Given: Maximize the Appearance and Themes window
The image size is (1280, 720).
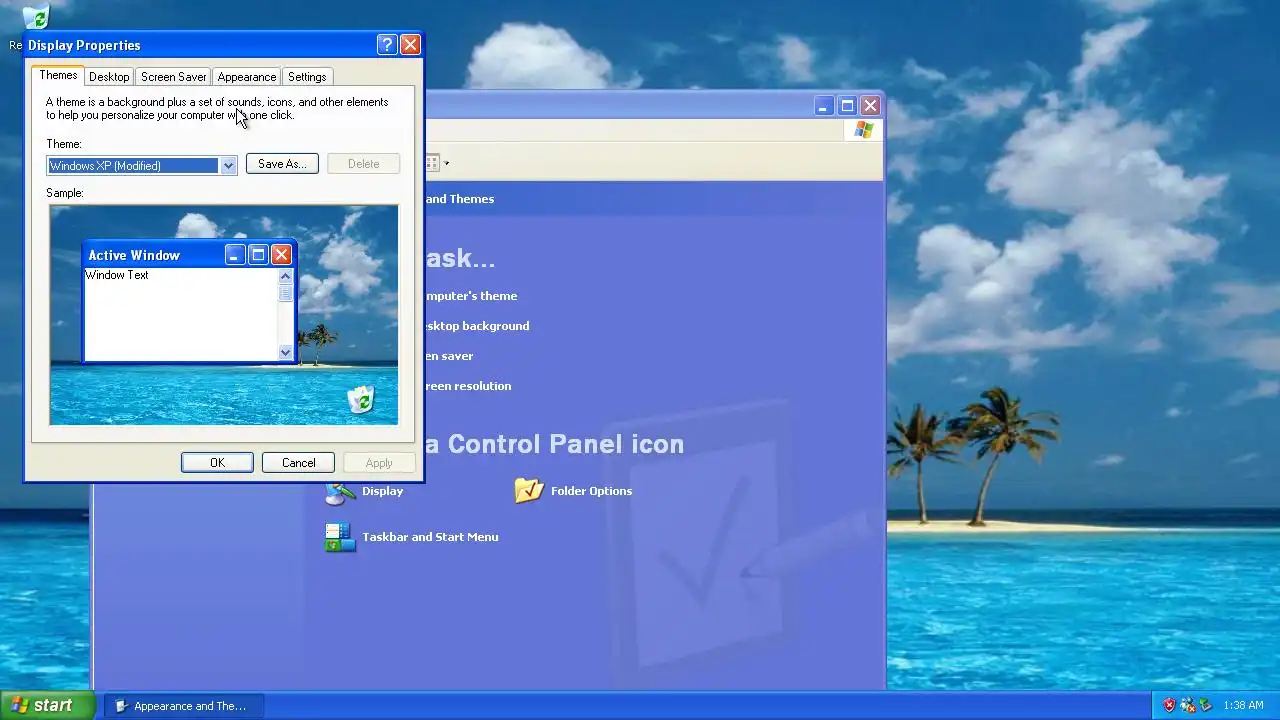Looking at the screenshot, I should pos(847,106).
